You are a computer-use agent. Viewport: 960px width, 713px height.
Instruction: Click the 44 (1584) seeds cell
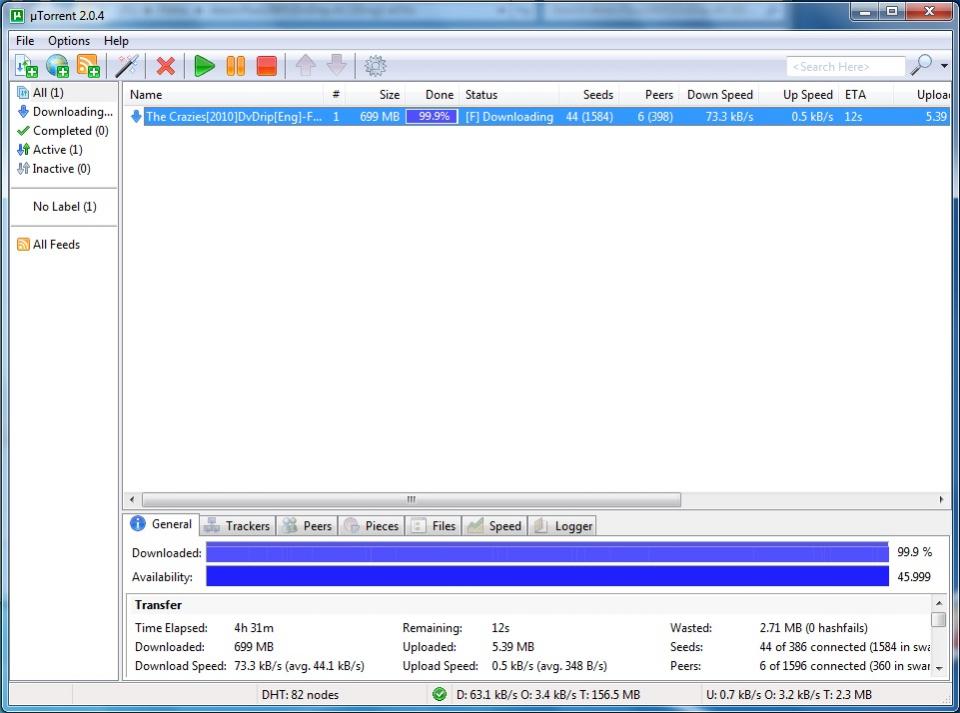click(589, 116)
